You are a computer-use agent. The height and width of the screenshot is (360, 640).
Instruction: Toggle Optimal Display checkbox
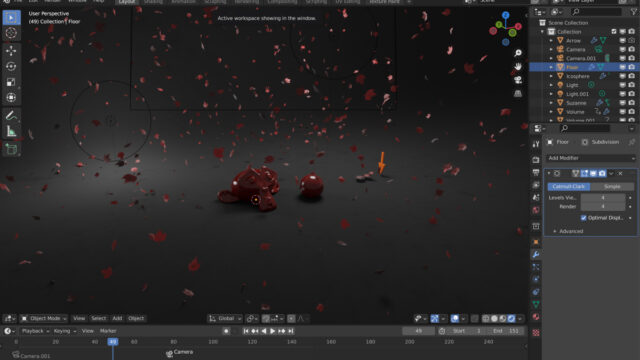[583, 218]
